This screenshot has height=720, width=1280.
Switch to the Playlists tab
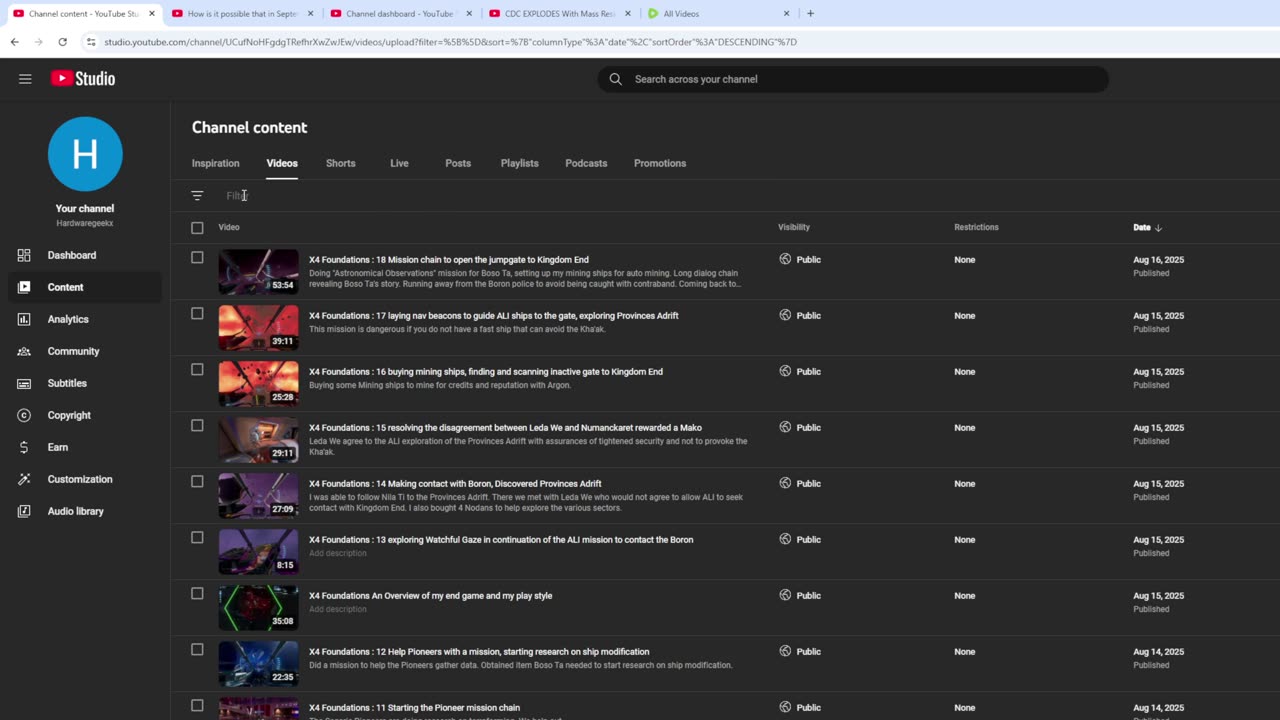point(520,163)
